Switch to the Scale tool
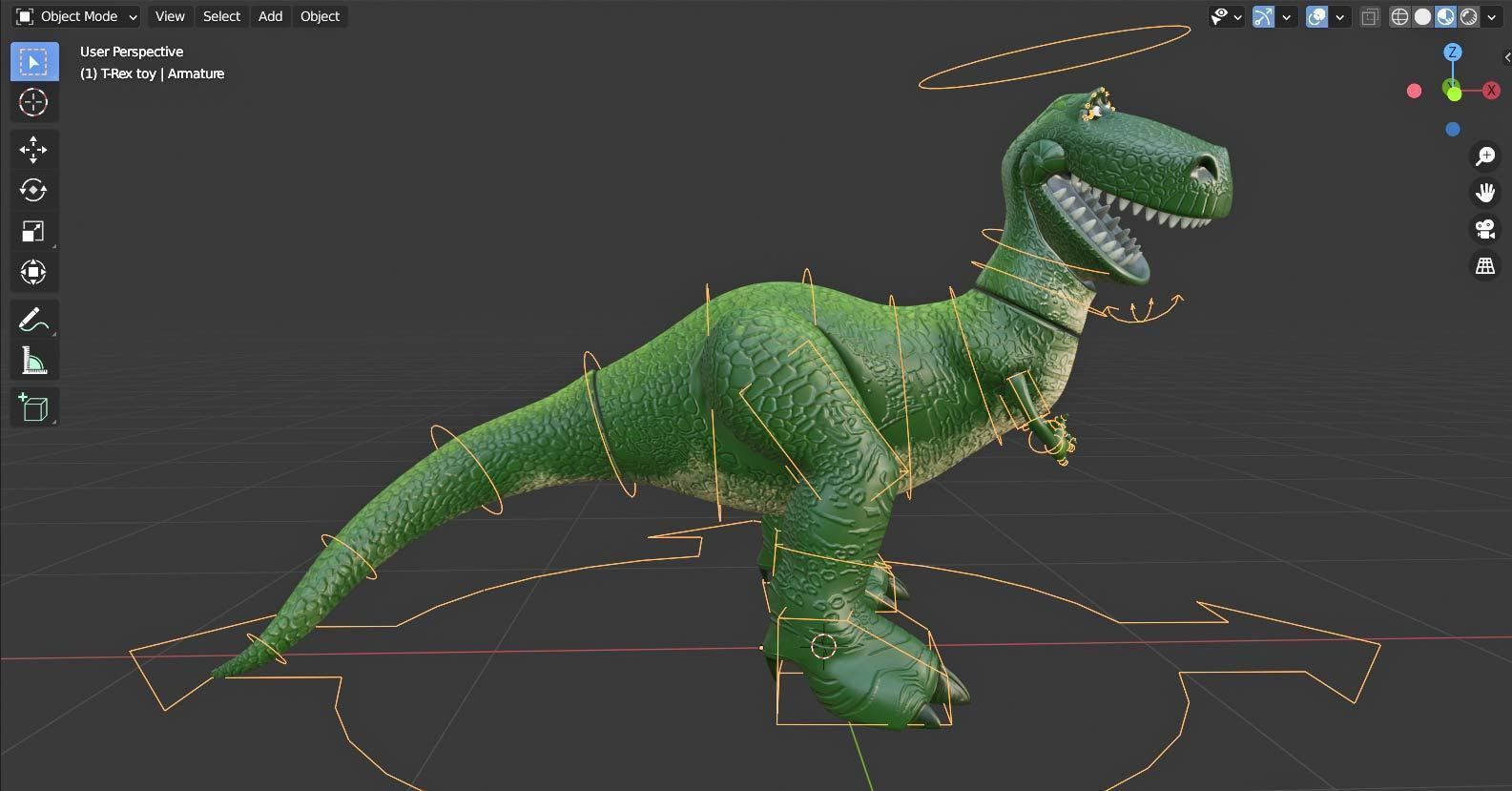 [x=34, y=231]
